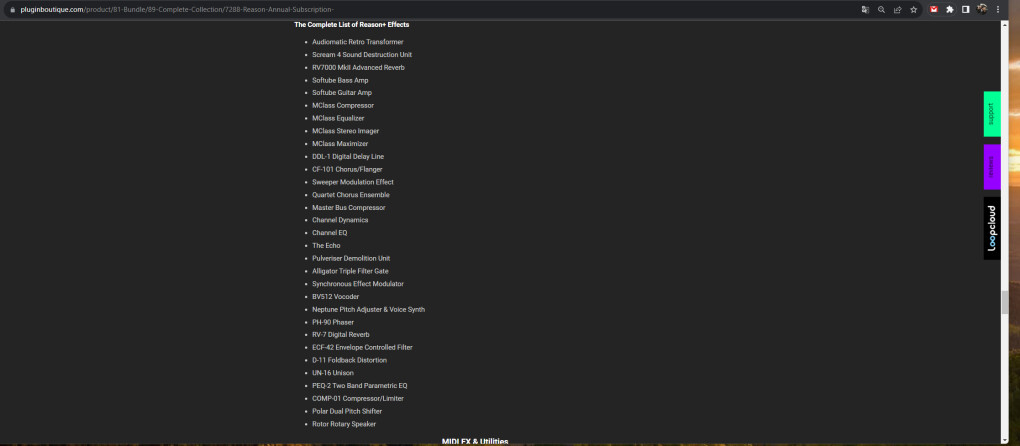Click 'RV7000 MkII Advanced Reverb' item
Viewport: 1020px width, 446px height.
coord(358,68)
